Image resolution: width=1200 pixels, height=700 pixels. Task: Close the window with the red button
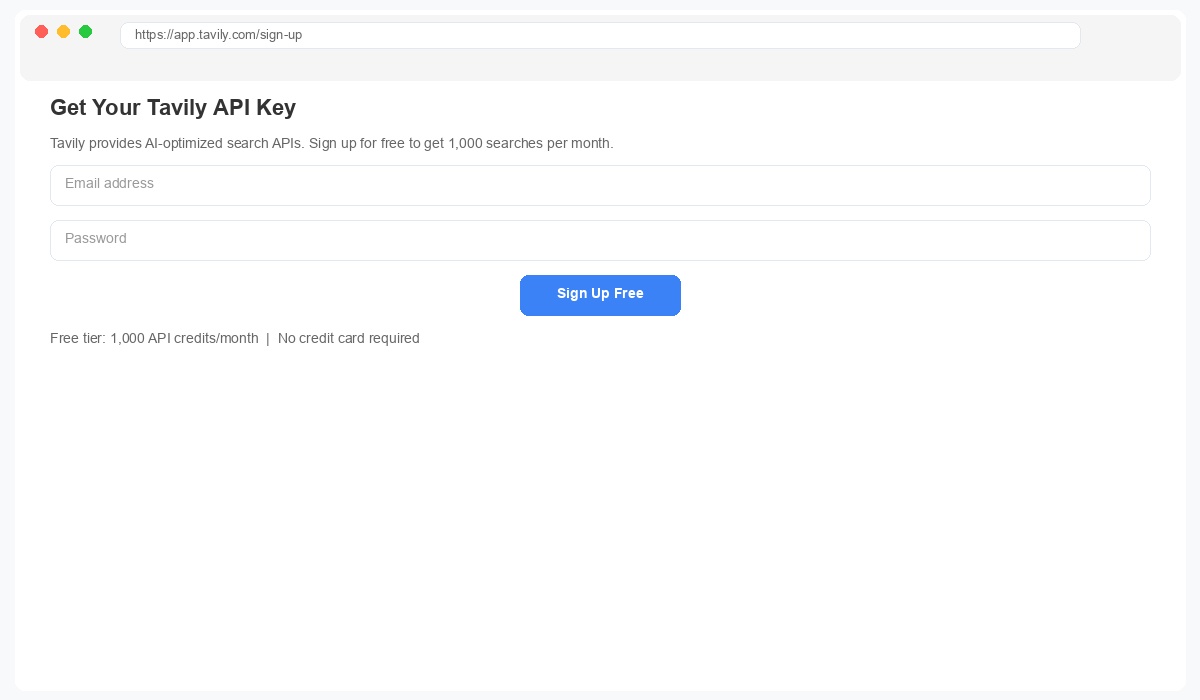(41, 32)
